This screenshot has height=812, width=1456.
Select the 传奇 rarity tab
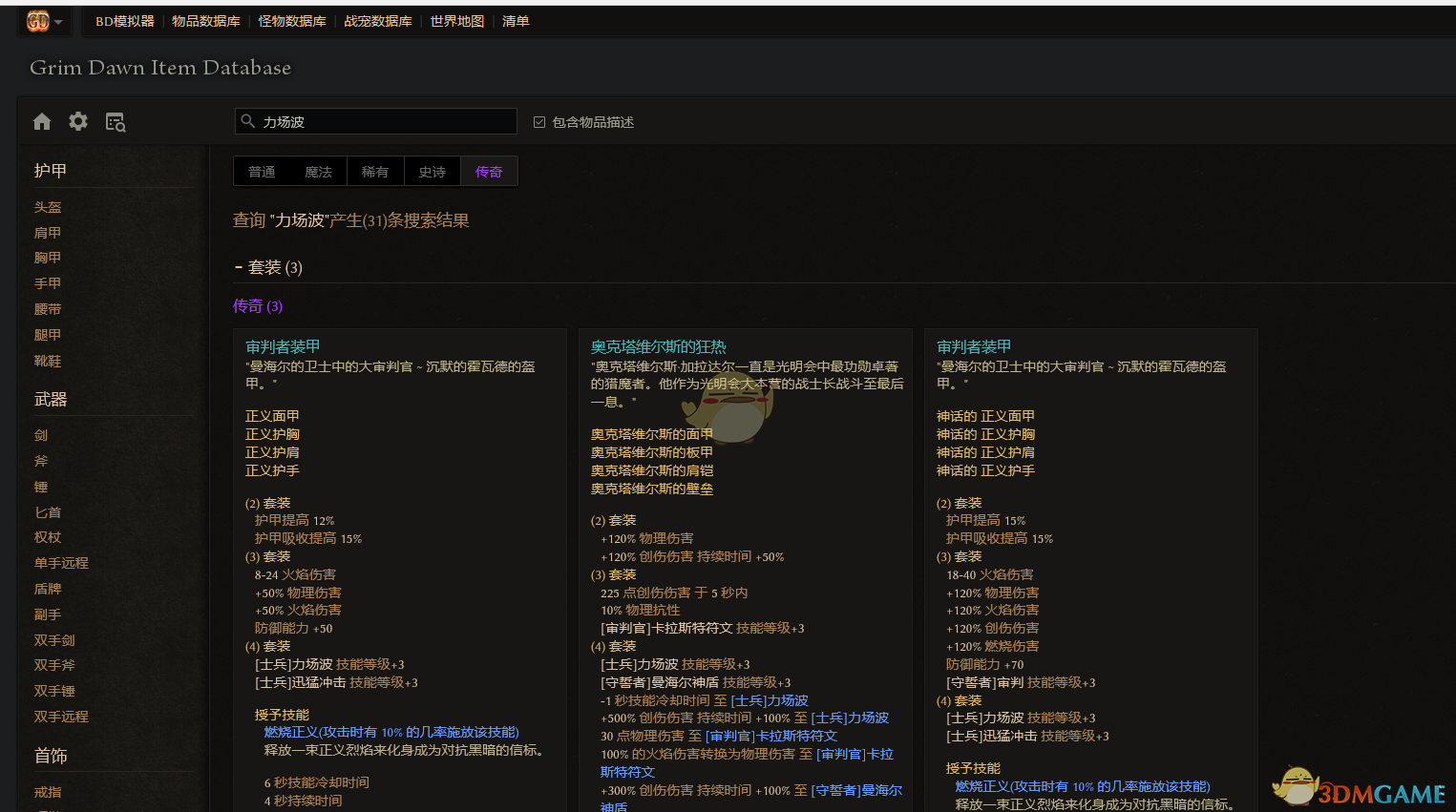489,172
